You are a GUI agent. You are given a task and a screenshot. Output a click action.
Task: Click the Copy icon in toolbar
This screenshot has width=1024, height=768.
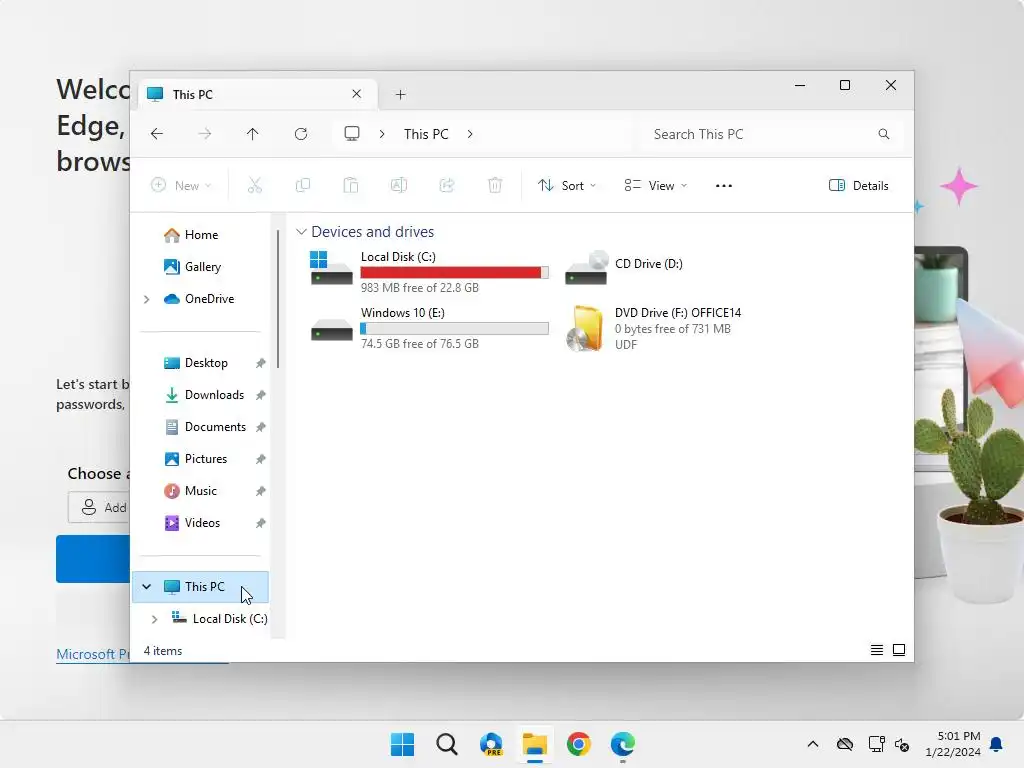(302, 185)
